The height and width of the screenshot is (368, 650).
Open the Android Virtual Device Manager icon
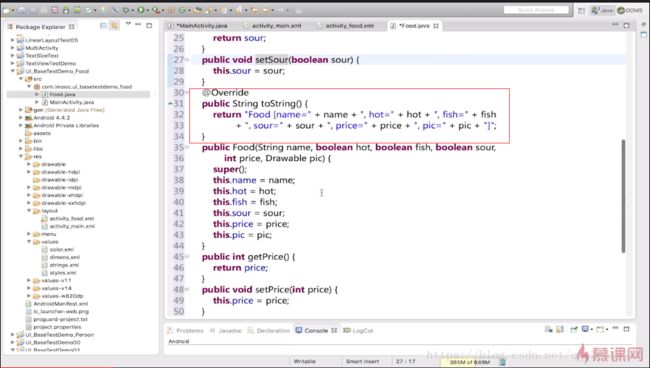coord(77,10)
